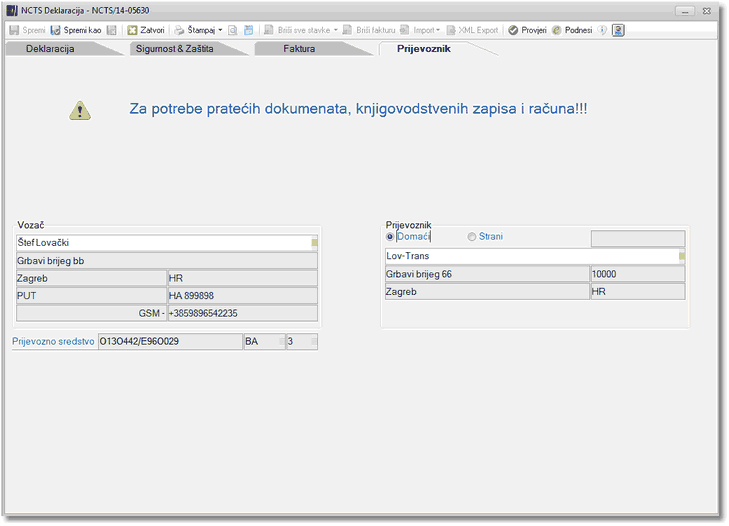Click the carrier's Zagreb city field
This screenshot has width=729, height=526.
click(487, 292)
